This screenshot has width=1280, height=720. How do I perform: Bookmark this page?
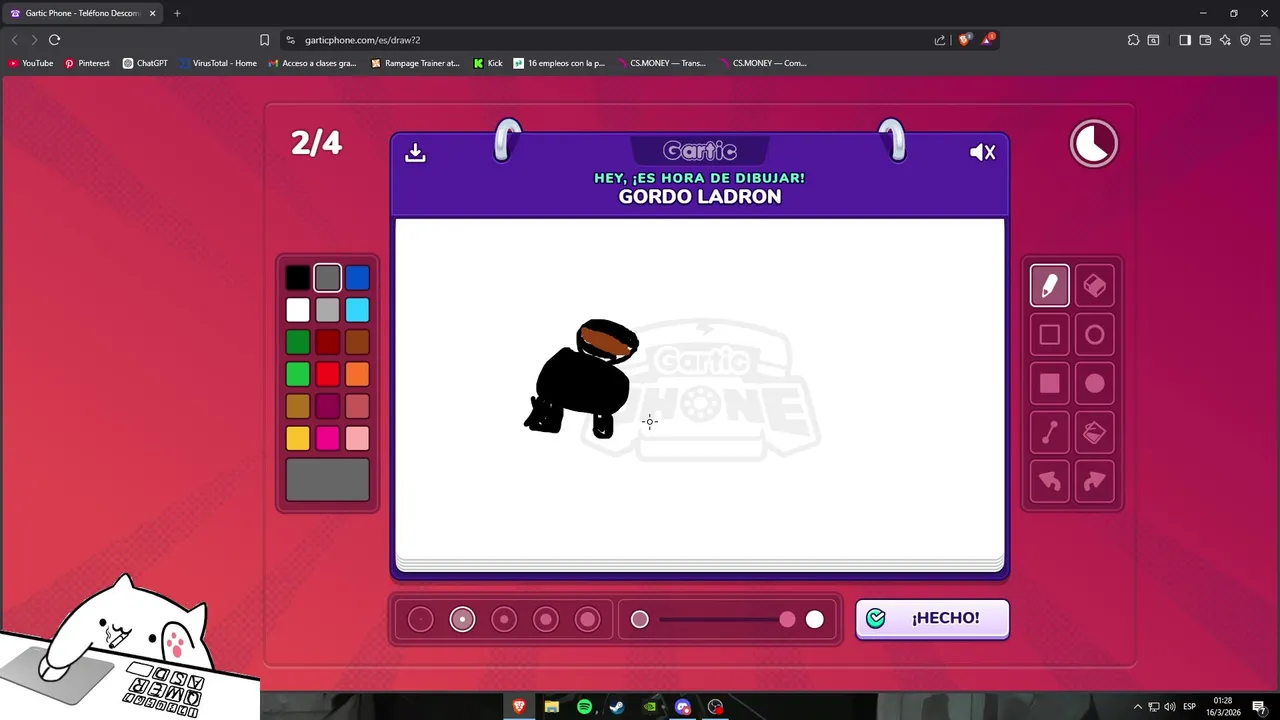pyautogui.click(x=264, y=40)
